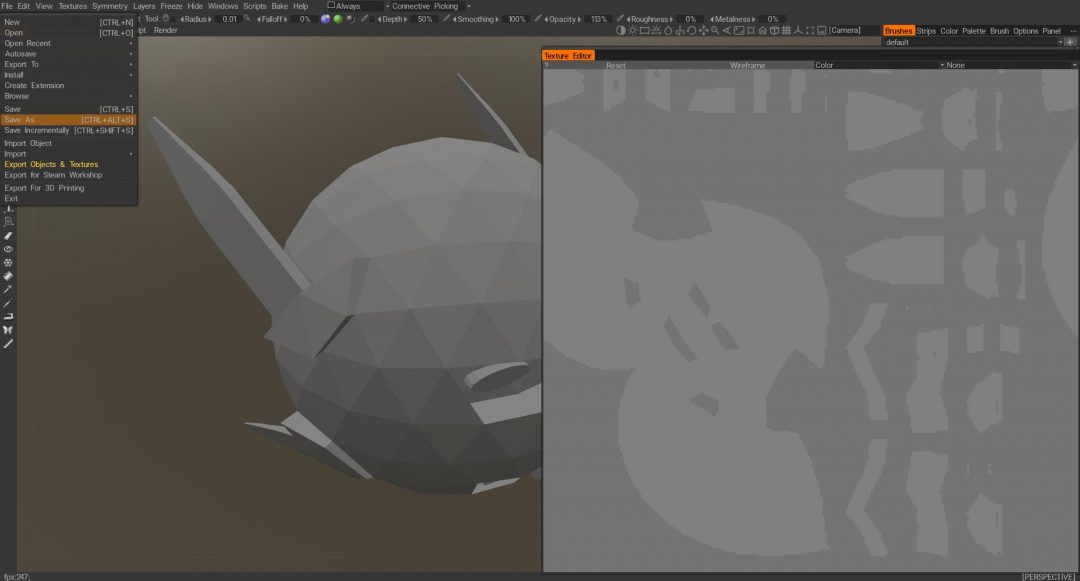The width and height of the screenshot is (1080, 581).
Task: Toggle pen pressure icon before Opacity
Action: (538, 19)
